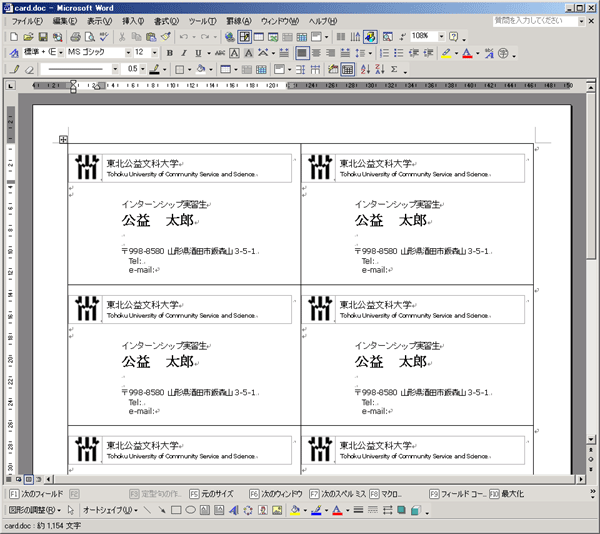
Task: Toggle Underline formatting
Action: point(198,53)
